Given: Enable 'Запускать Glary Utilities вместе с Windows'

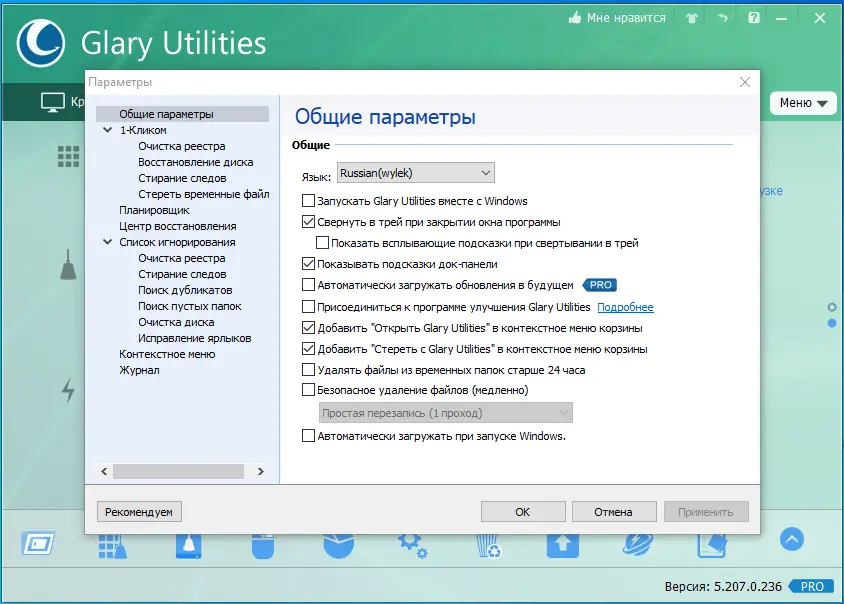Looking at the screenshot, I should pos(308,201).
